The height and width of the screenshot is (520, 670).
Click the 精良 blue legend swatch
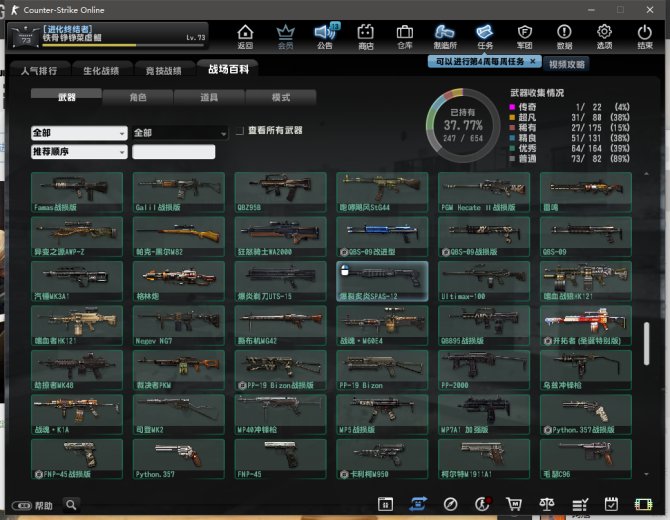coord(512,138)
